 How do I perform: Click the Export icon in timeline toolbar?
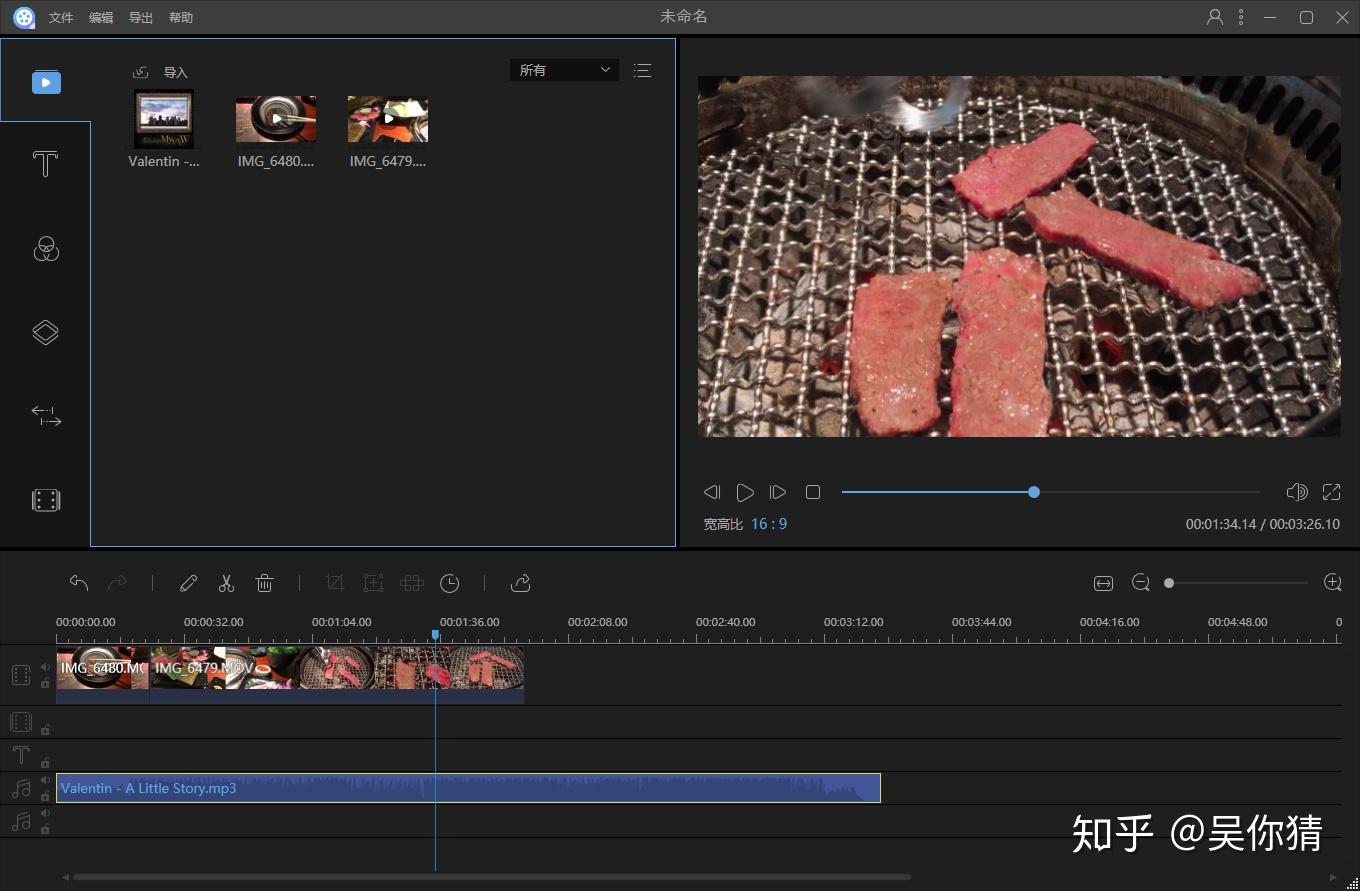(520, 583)
